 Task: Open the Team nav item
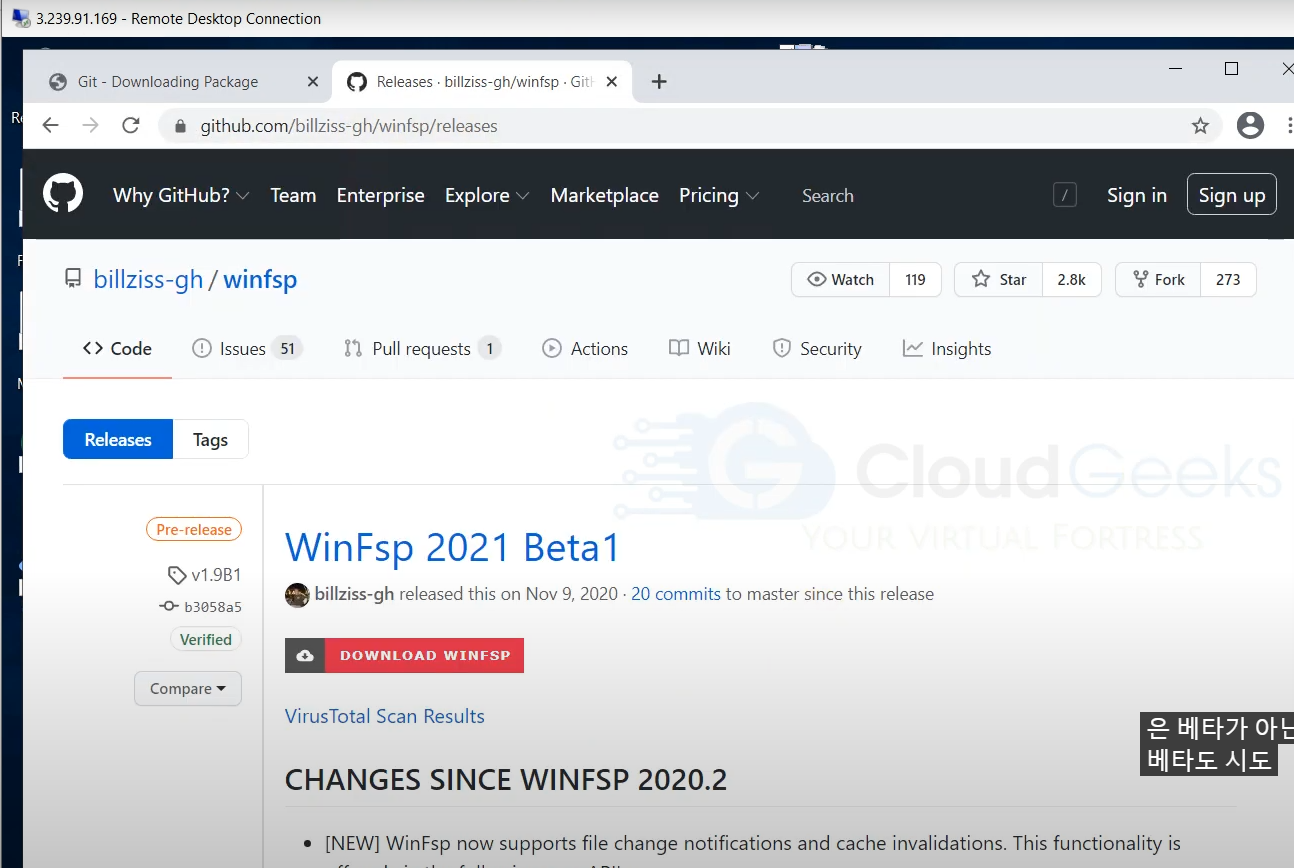(293, 196)
